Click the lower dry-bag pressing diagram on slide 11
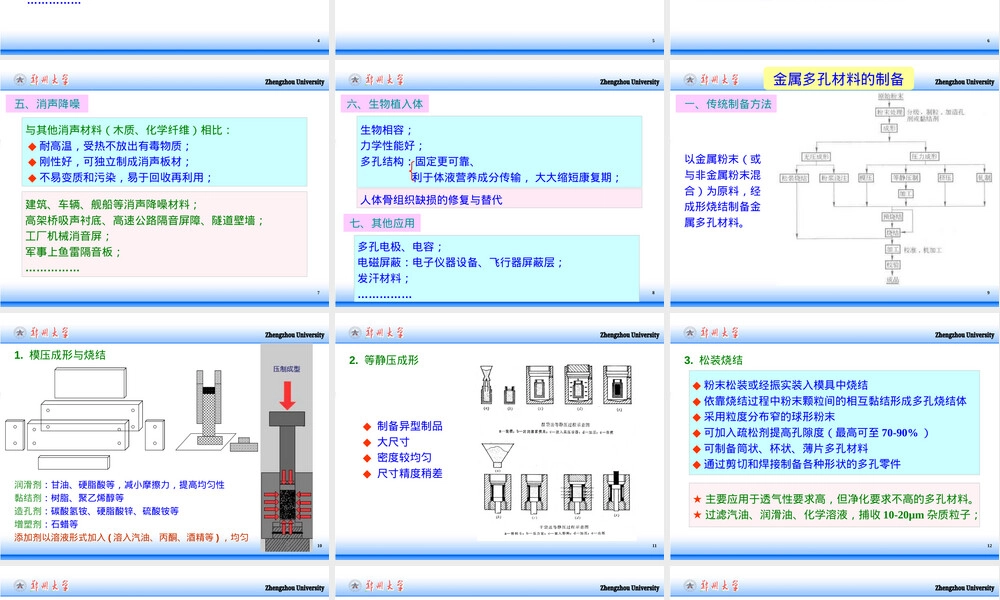 pyautogui.click(x=552, y=490)
